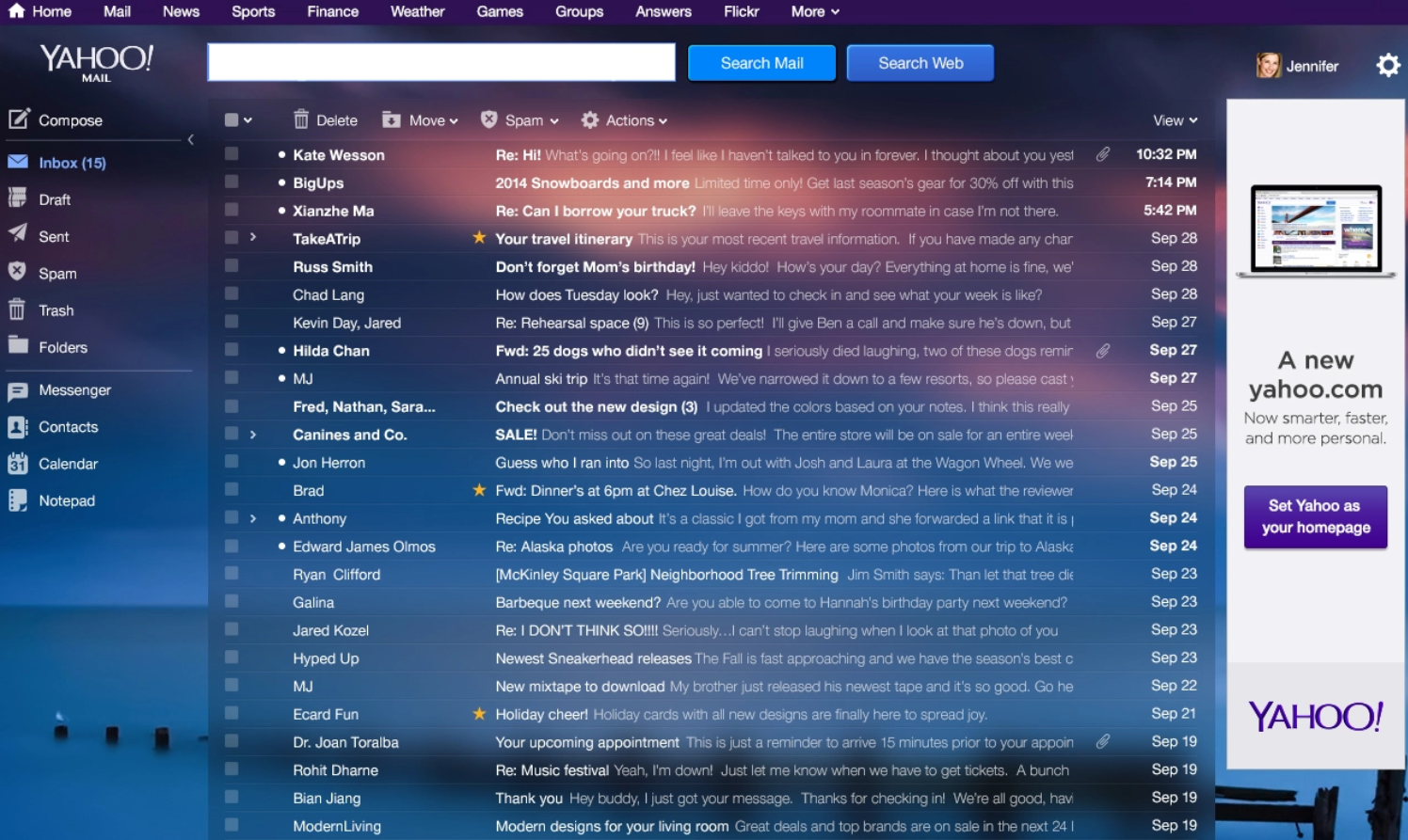Expand the Canines and Co. conversation chevron
Screen dimensions: 1408x840
pyautogui.click(x=253, y=434)
